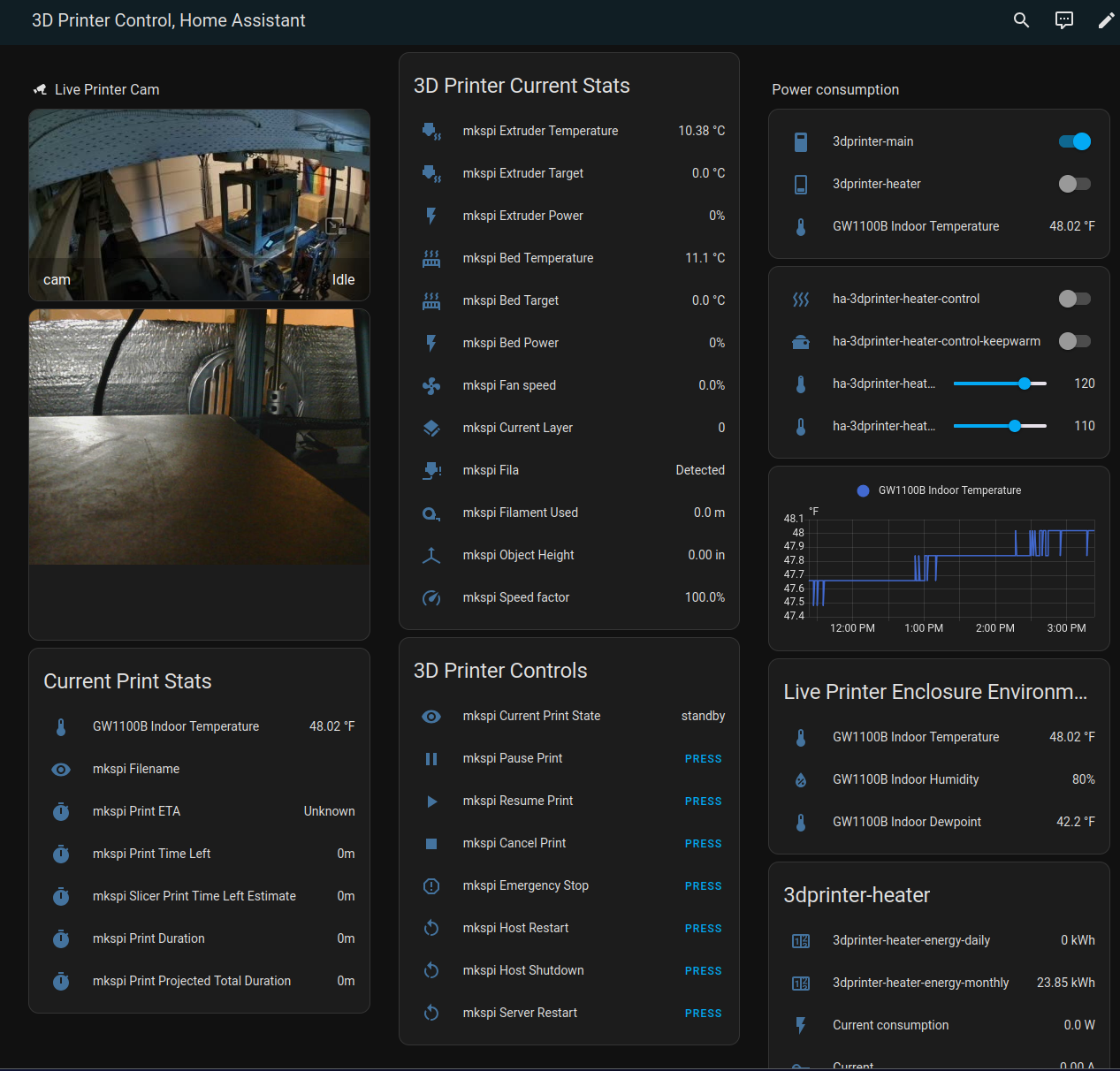Click the alert icon beside mkspi Emergency Stop

tap(431, 885)
